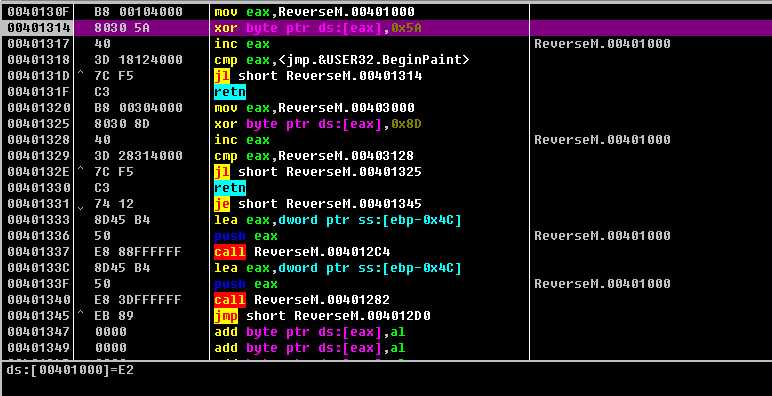Click hex bytes 8030 8D

point(122,124)
